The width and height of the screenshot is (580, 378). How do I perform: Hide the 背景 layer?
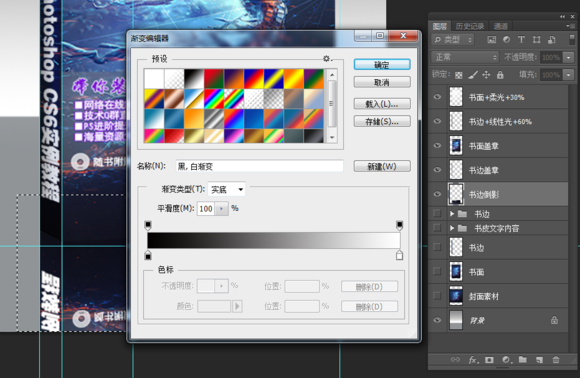click(x=437, y=320)
